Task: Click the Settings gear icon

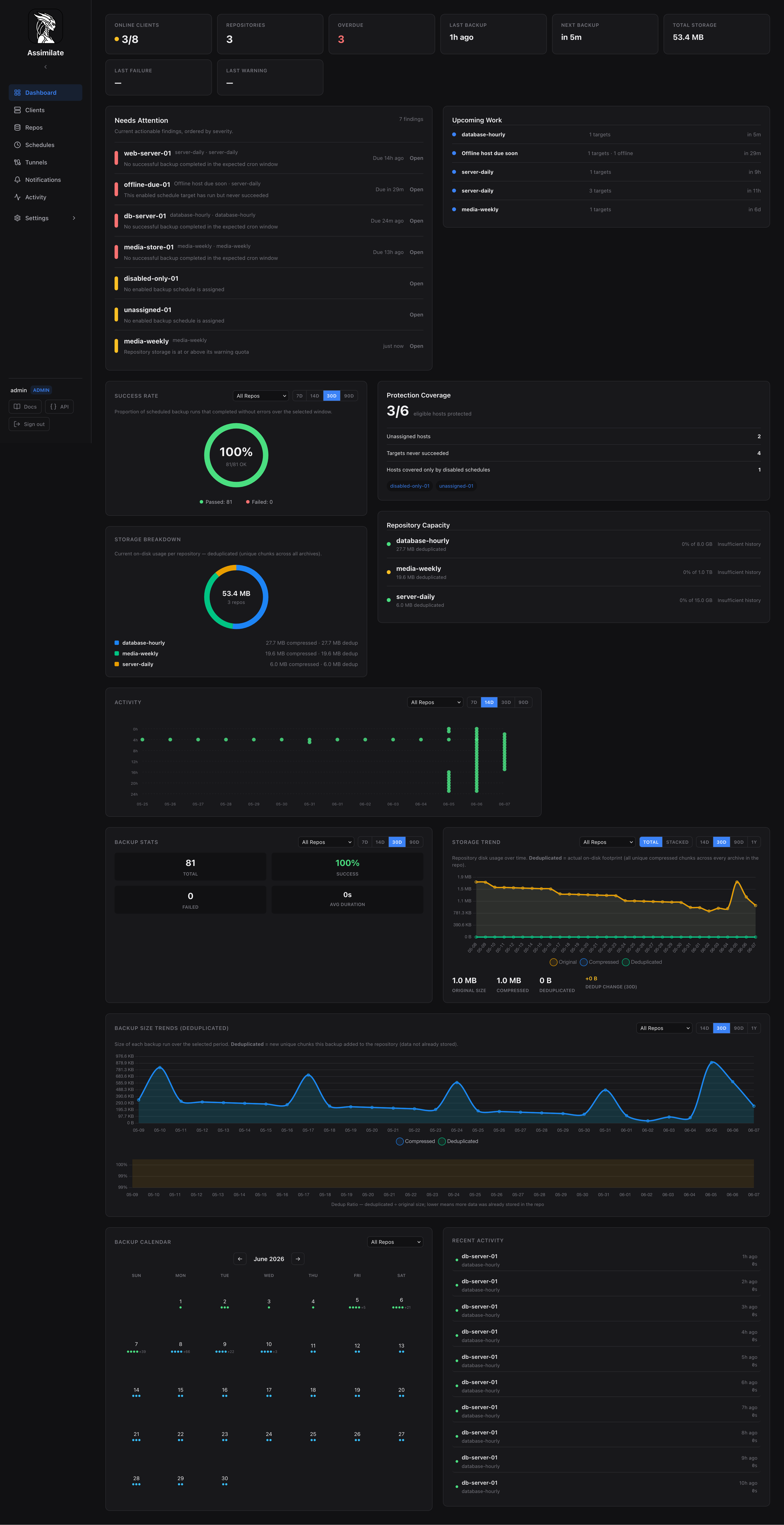Action: coord(17,218)
